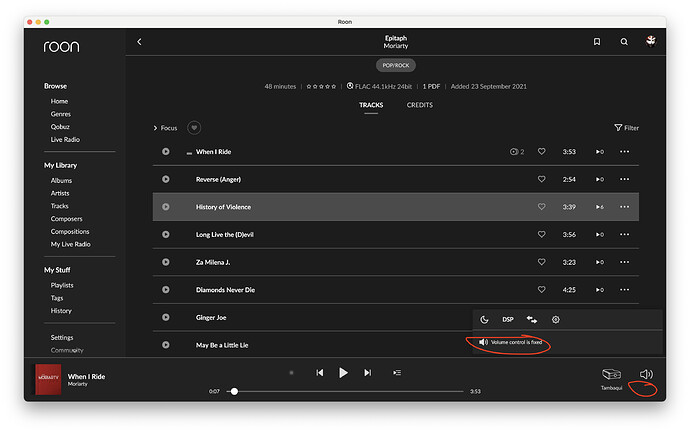Open Playlists in My Stuff
Screen dimensions: 690x432
[62, 285]
